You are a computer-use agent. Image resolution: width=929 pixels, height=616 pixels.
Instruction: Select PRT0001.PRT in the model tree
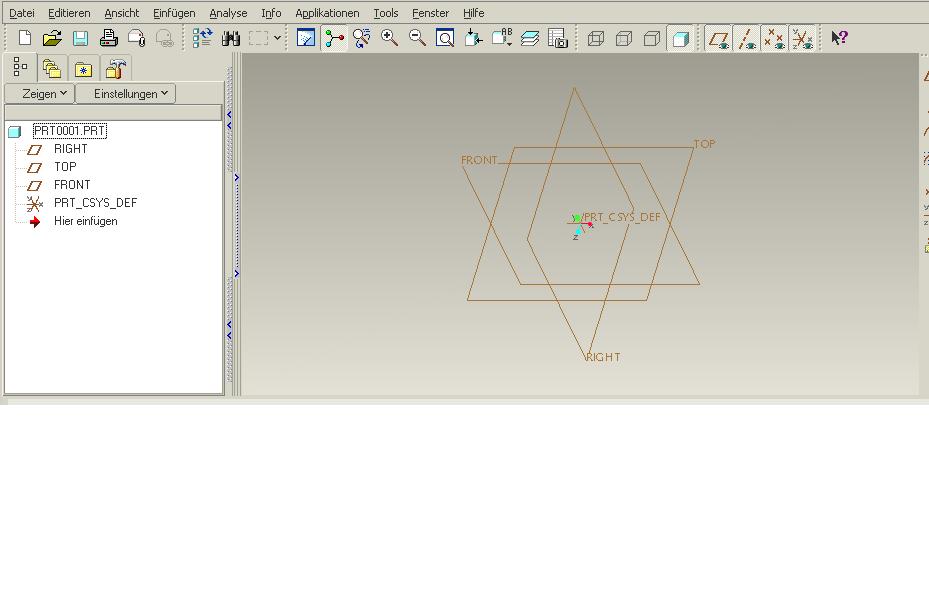click(x=70, y=131)
